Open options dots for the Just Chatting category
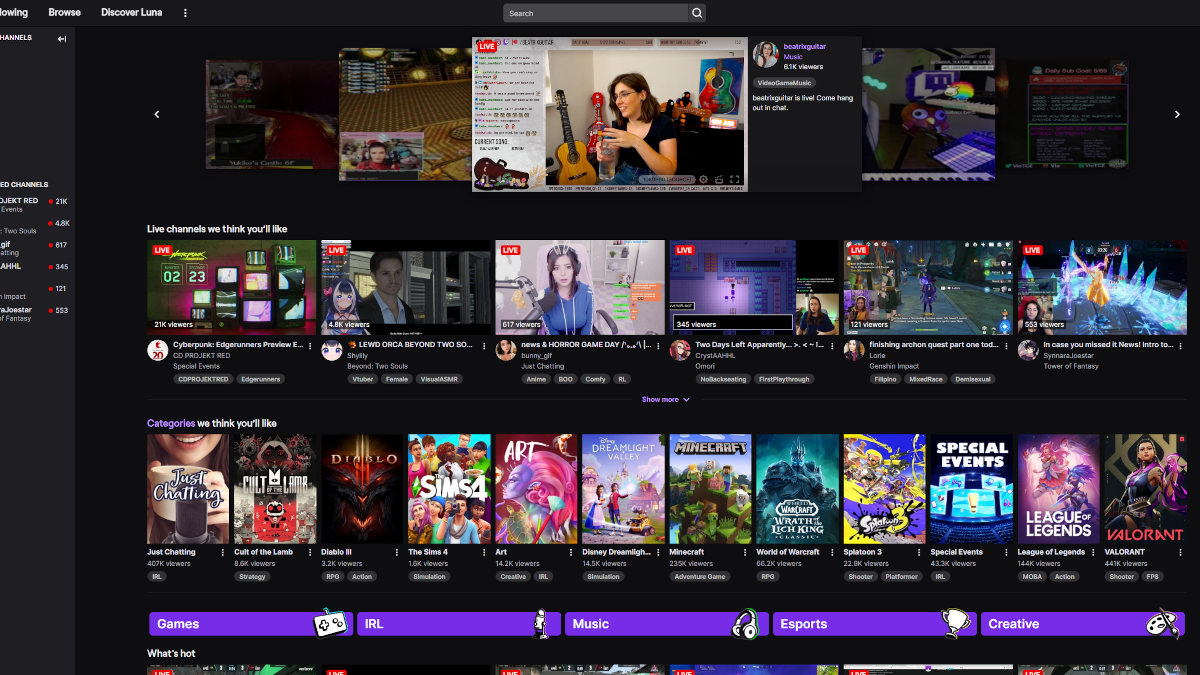 tap(223, 553)
